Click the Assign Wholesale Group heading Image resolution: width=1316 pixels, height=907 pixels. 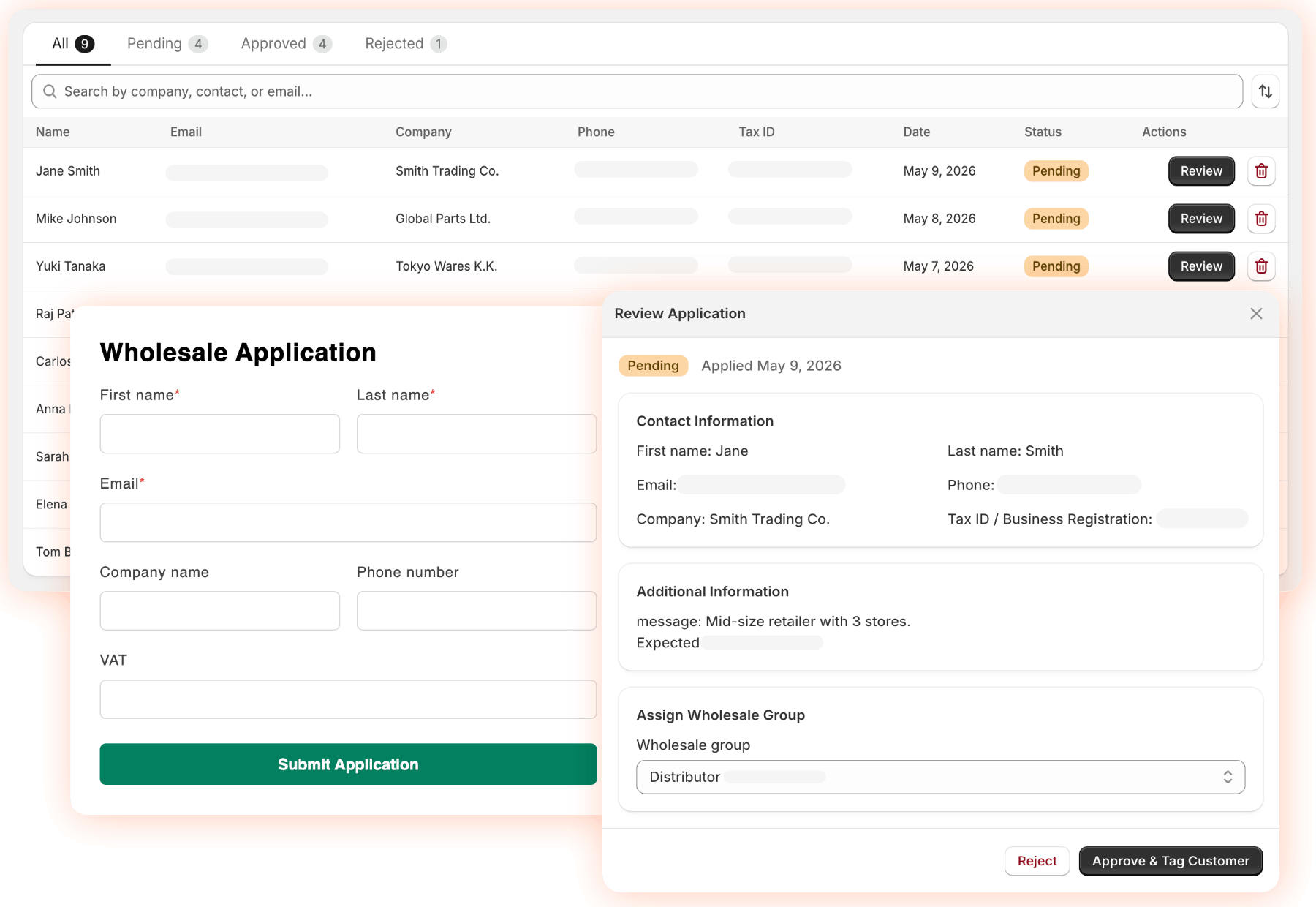pos(720,715)
